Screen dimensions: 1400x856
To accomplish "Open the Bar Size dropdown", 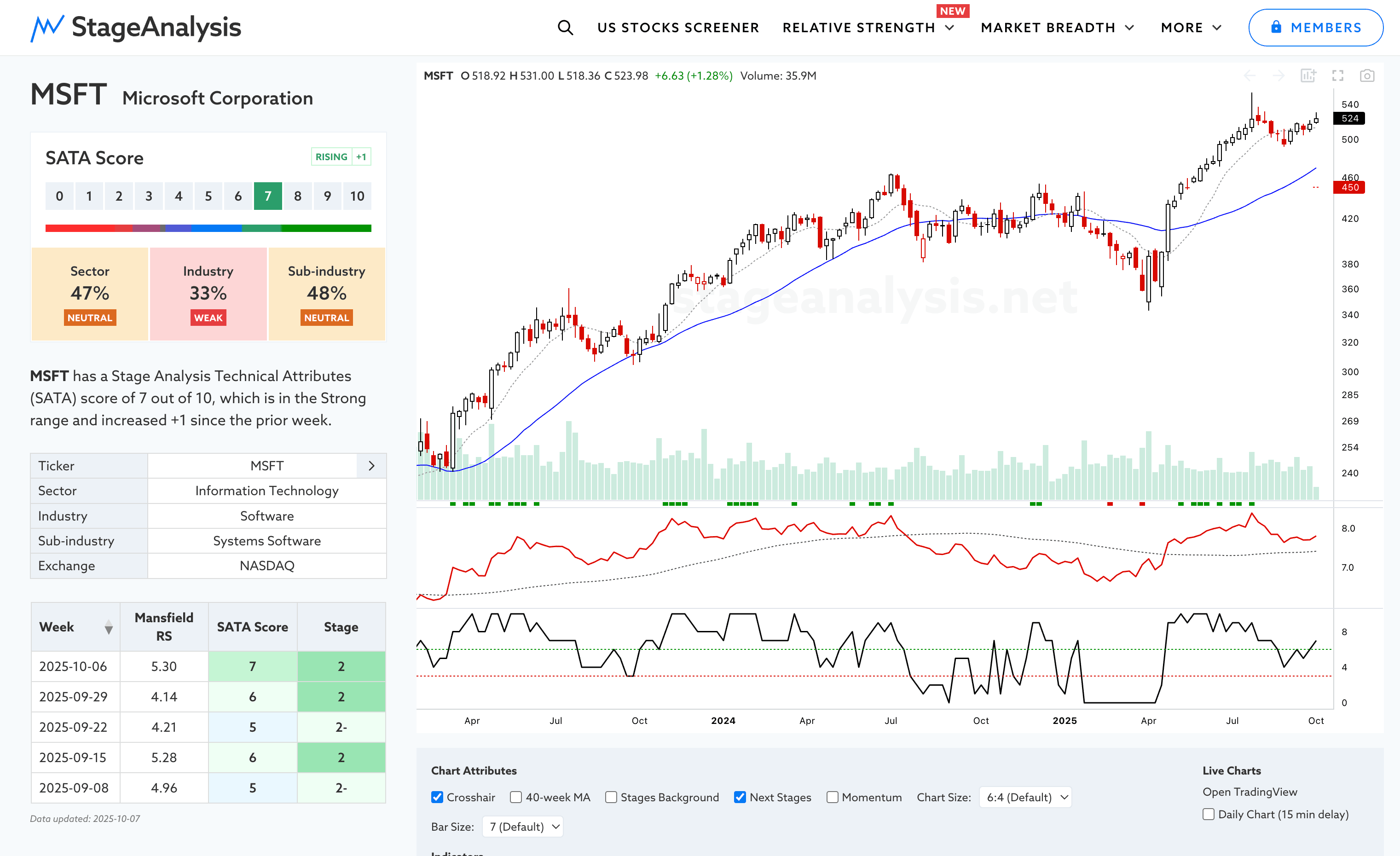I will (523, 827).
